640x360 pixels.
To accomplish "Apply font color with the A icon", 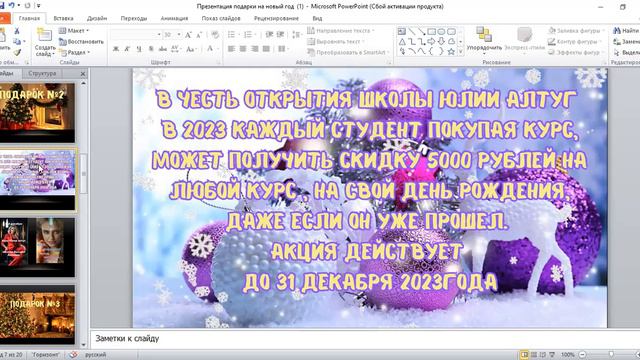I will (x=210, y=49).
